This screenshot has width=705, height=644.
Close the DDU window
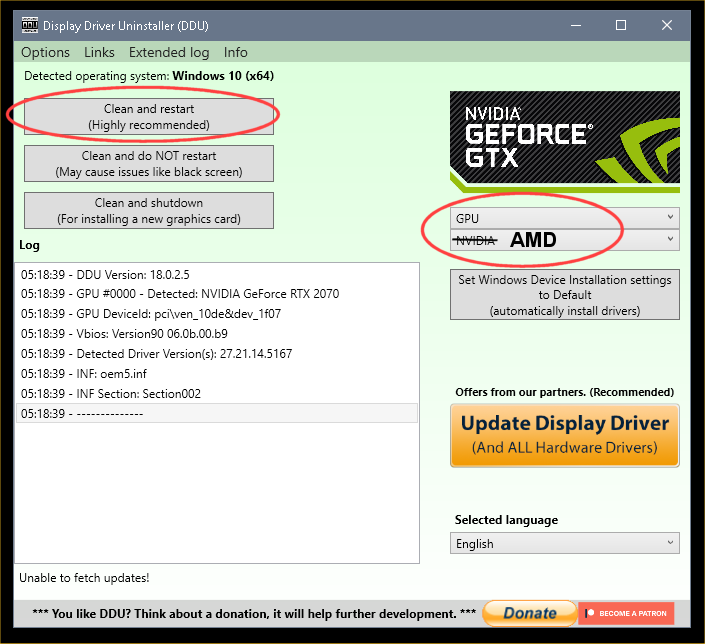[x=667, y=26]
